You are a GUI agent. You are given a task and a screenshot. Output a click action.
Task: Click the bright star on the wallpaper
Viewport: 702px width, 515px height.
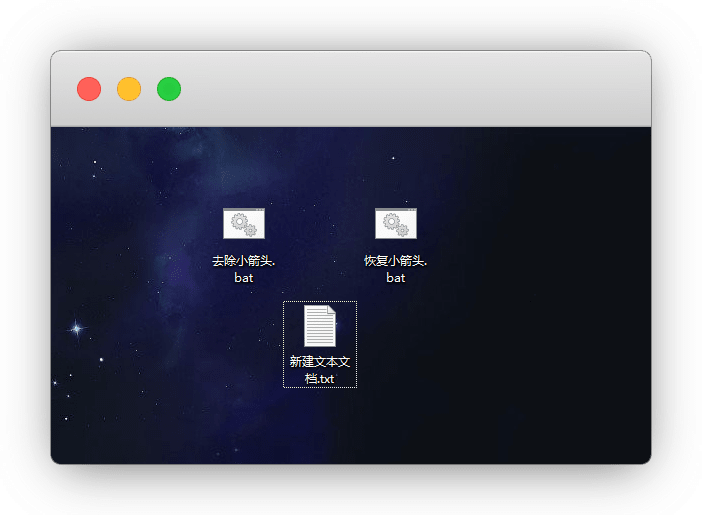click(x=76, y=328)
